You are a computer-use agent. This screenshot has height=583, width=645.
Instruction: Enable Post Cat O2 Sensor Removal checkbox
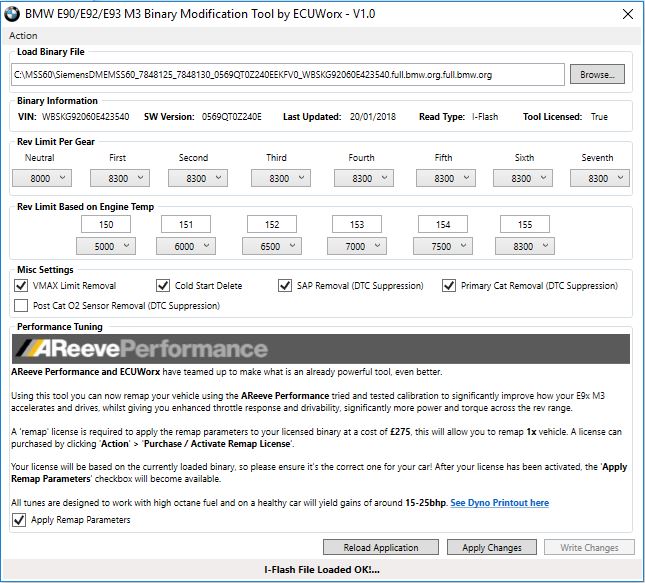pyautogui.click(x=21, y=306)
